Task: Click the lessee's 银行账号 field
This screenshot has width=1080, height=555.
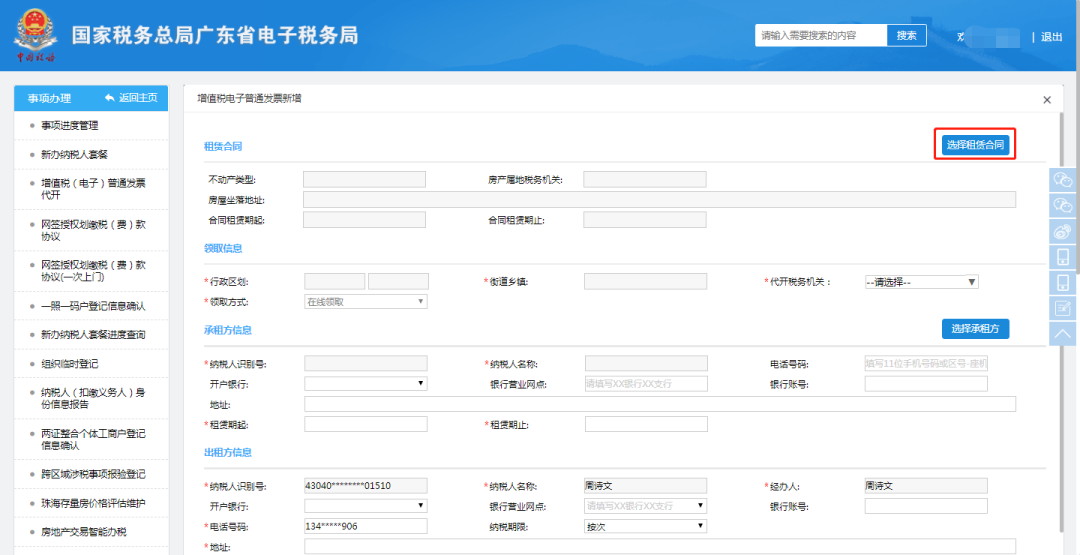Action: click(926, 384)
